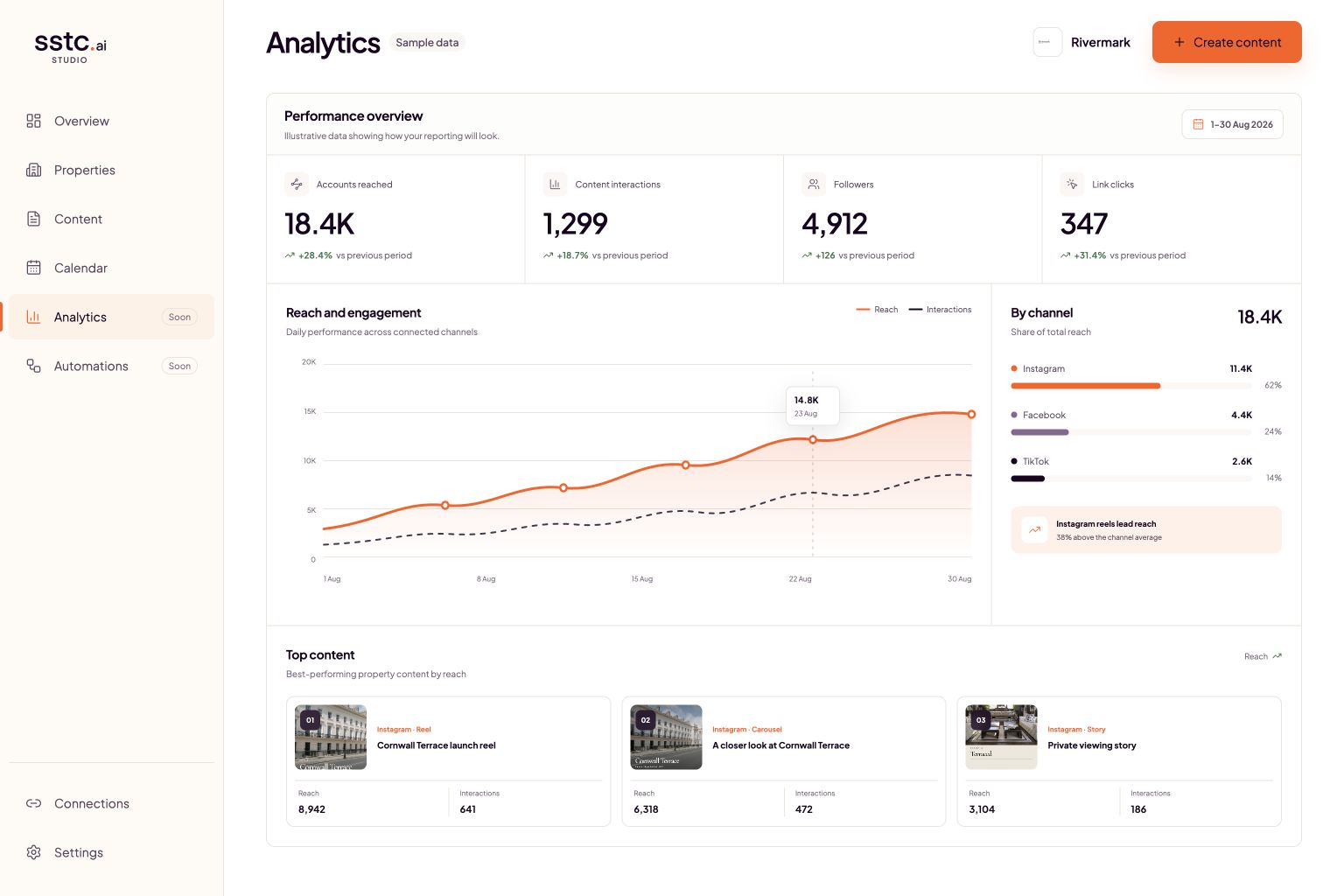Select Analytics in the sidebar
The height and width of the screenshot is (896, 1344).
[111, 317]
